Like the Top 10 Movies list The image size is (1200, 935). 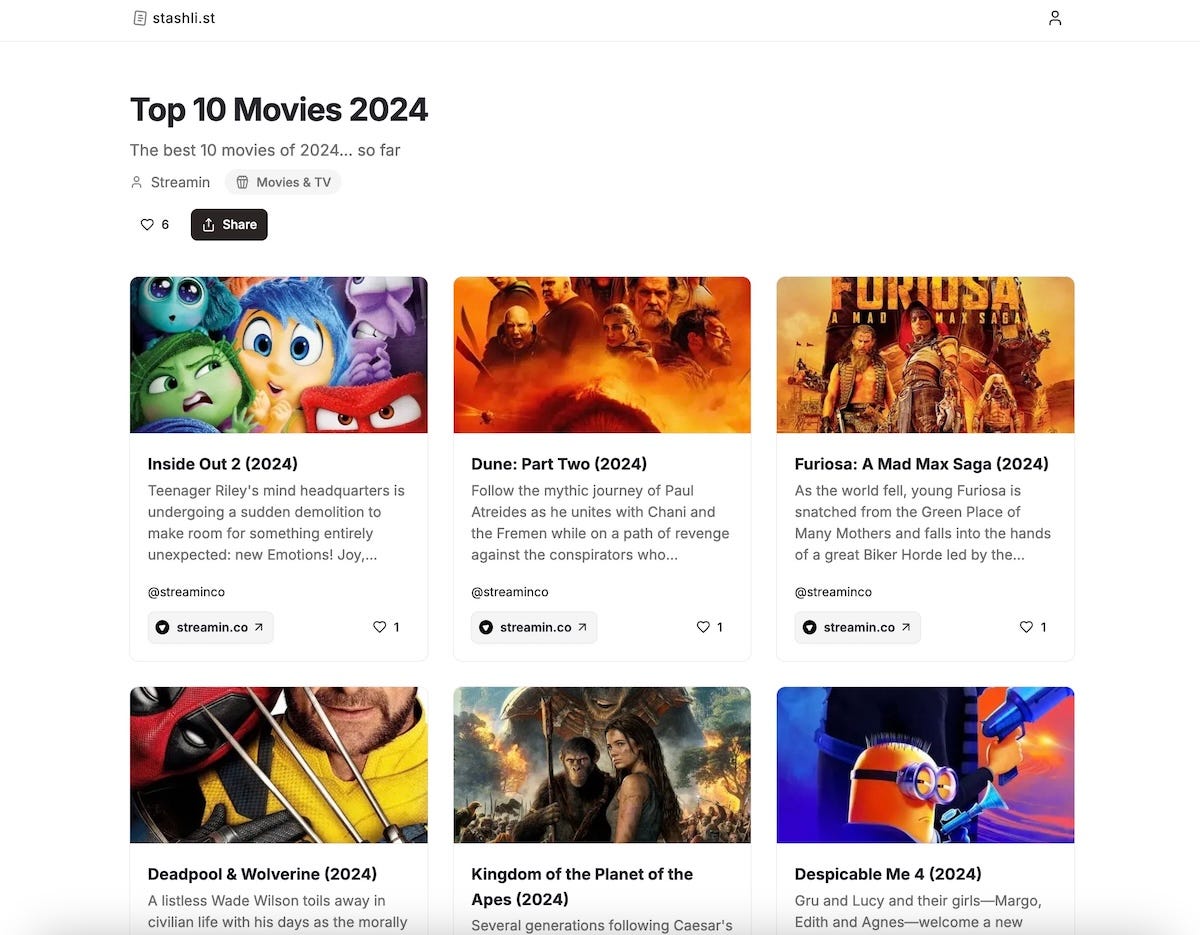(154, 225)
